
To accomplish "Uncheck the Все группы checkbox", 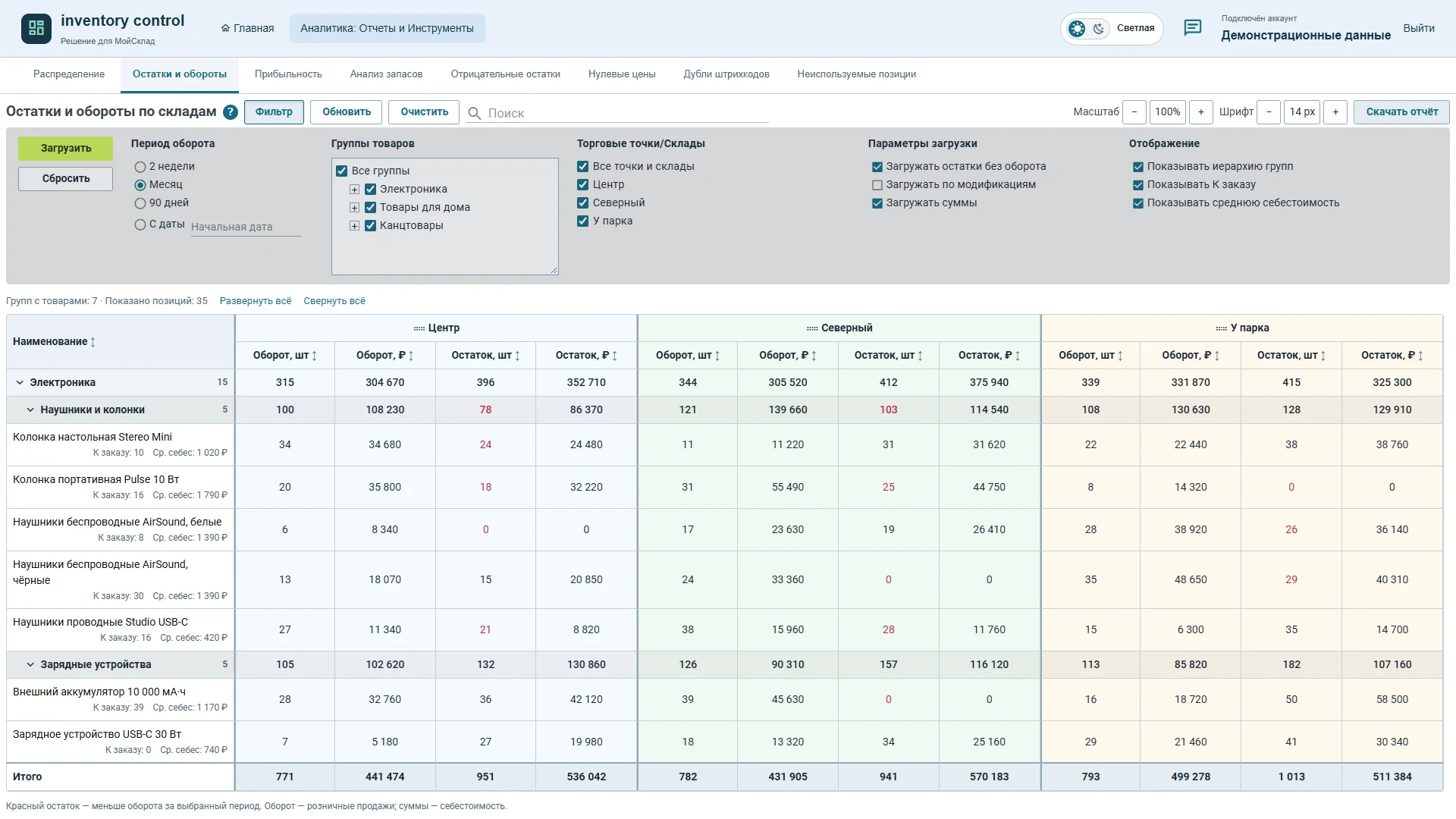I will coord(342,171).
